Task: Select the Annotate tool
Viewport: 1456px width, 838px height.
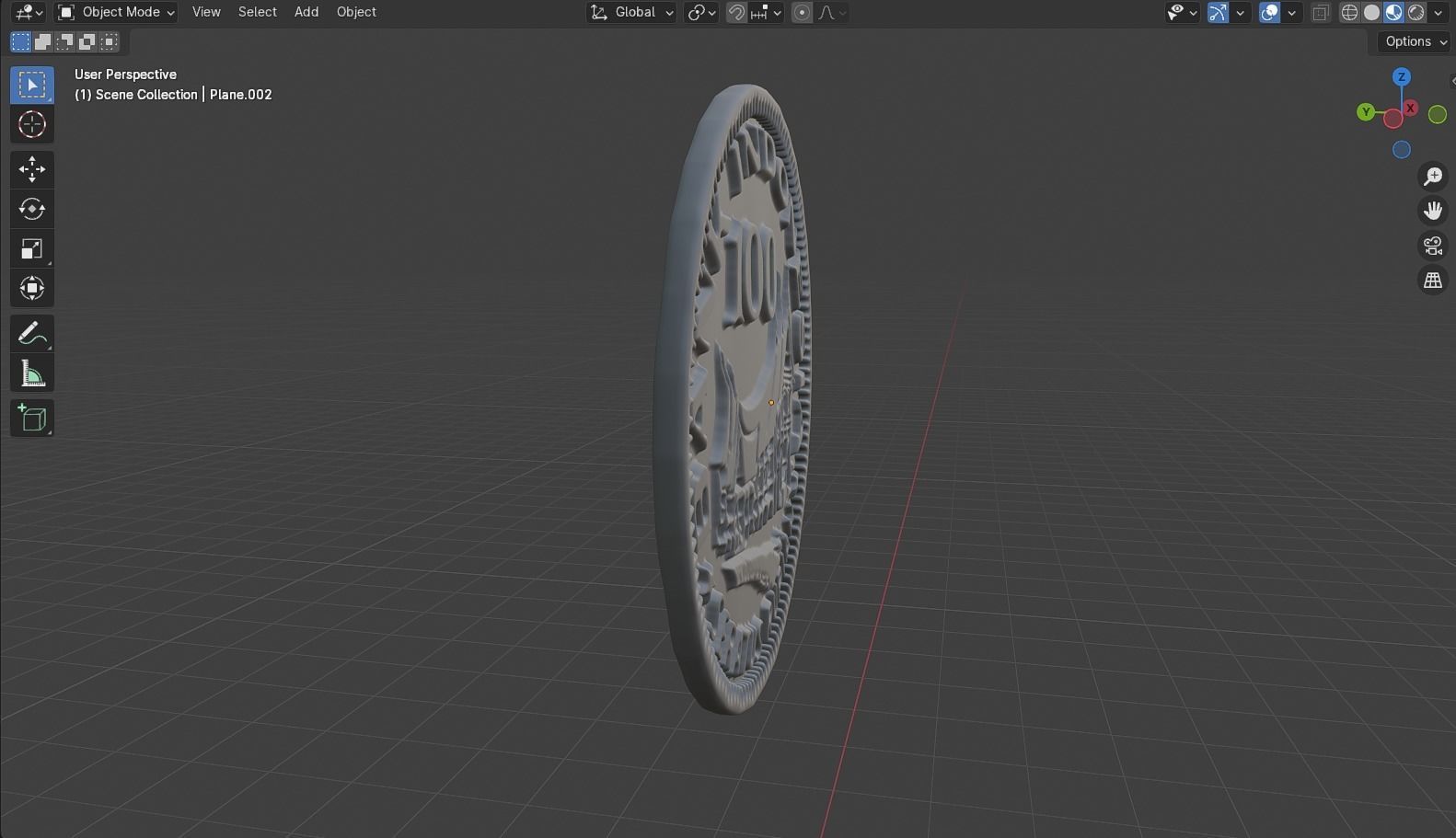Action: [x=32, y=333]
